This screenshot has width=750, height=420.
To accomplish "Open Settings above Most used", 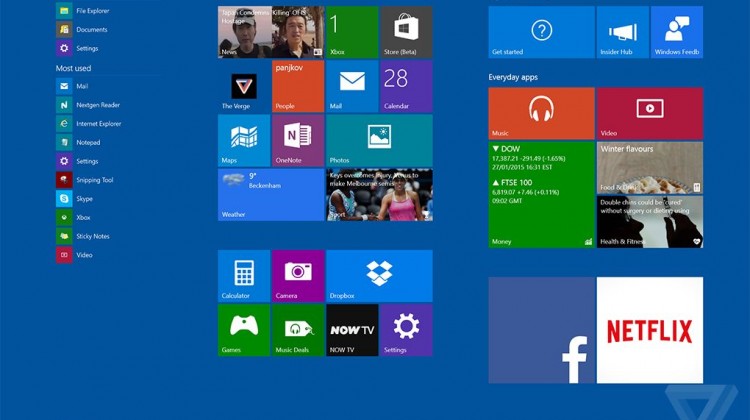I will [x=77, y=48].
